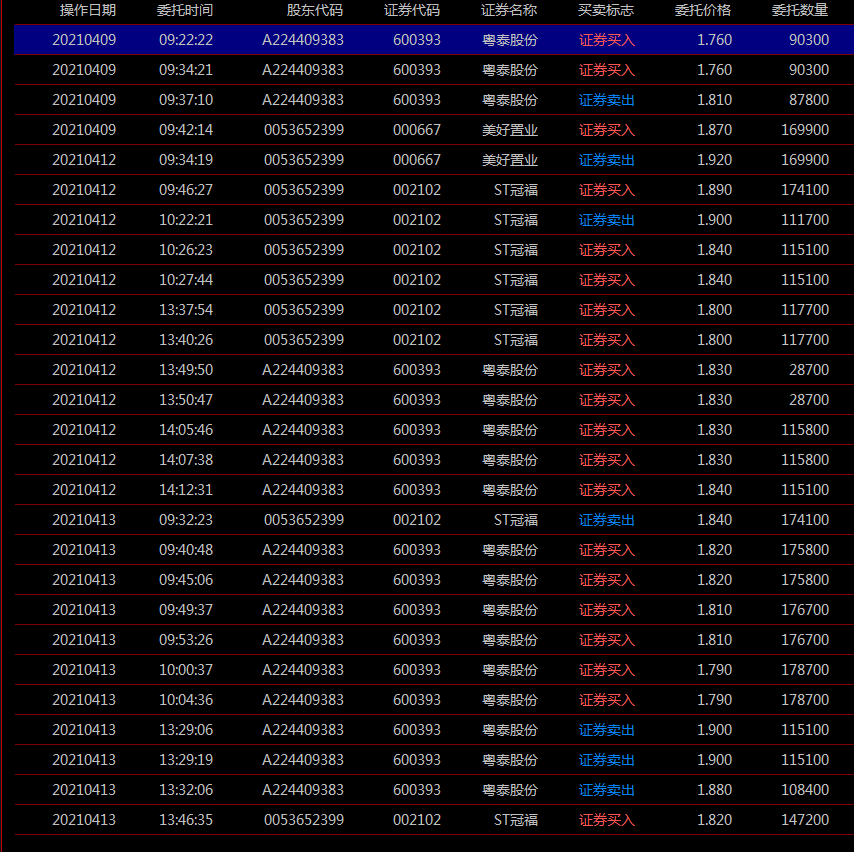Image resolution: width=854 pixels, height=852 pixels.
Task: Click shareholder code 0053652399 in the 13:46:35 row
Action: (304, 819)
